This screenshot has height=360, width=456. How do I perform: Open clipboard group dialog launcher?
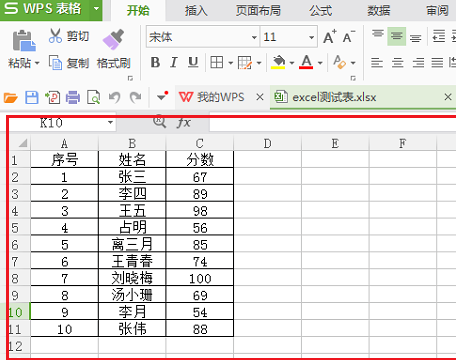coord(130,78)
